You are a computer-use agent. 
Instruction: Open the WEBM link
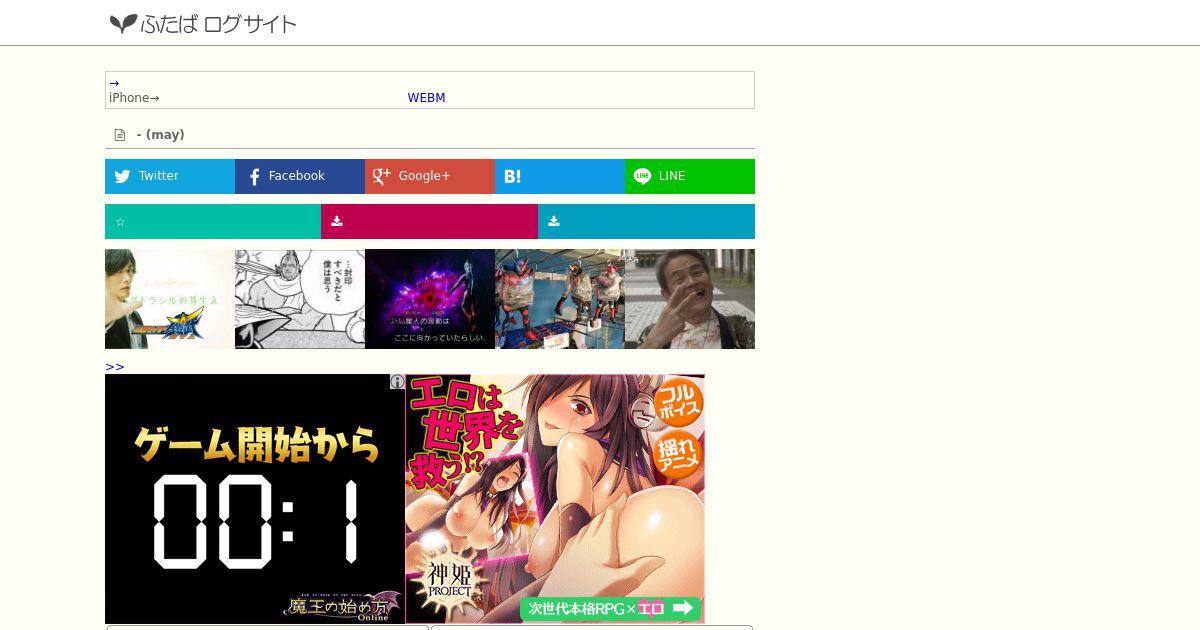click(426, 98)
